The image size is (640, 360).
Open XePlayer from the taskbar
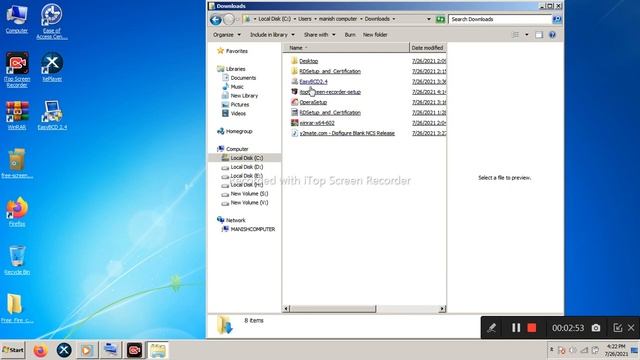[x=64, y=350]
